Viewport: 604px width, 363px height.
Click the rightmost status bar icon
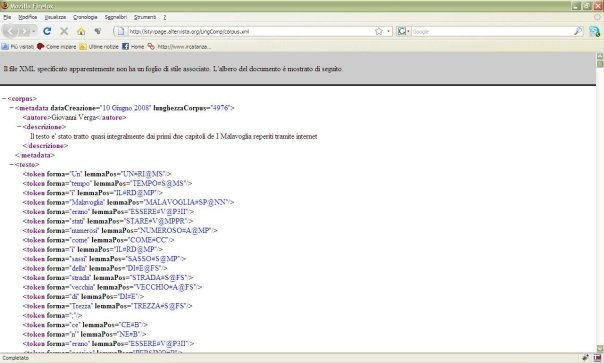tap(597, 358)
